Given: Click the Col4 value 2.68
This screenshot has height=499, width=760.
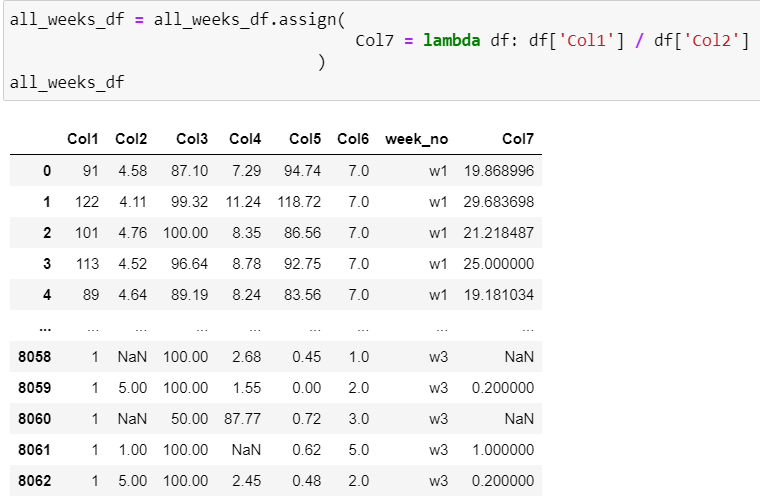Looking at the screenshot, I should click(x=246, y=357).
